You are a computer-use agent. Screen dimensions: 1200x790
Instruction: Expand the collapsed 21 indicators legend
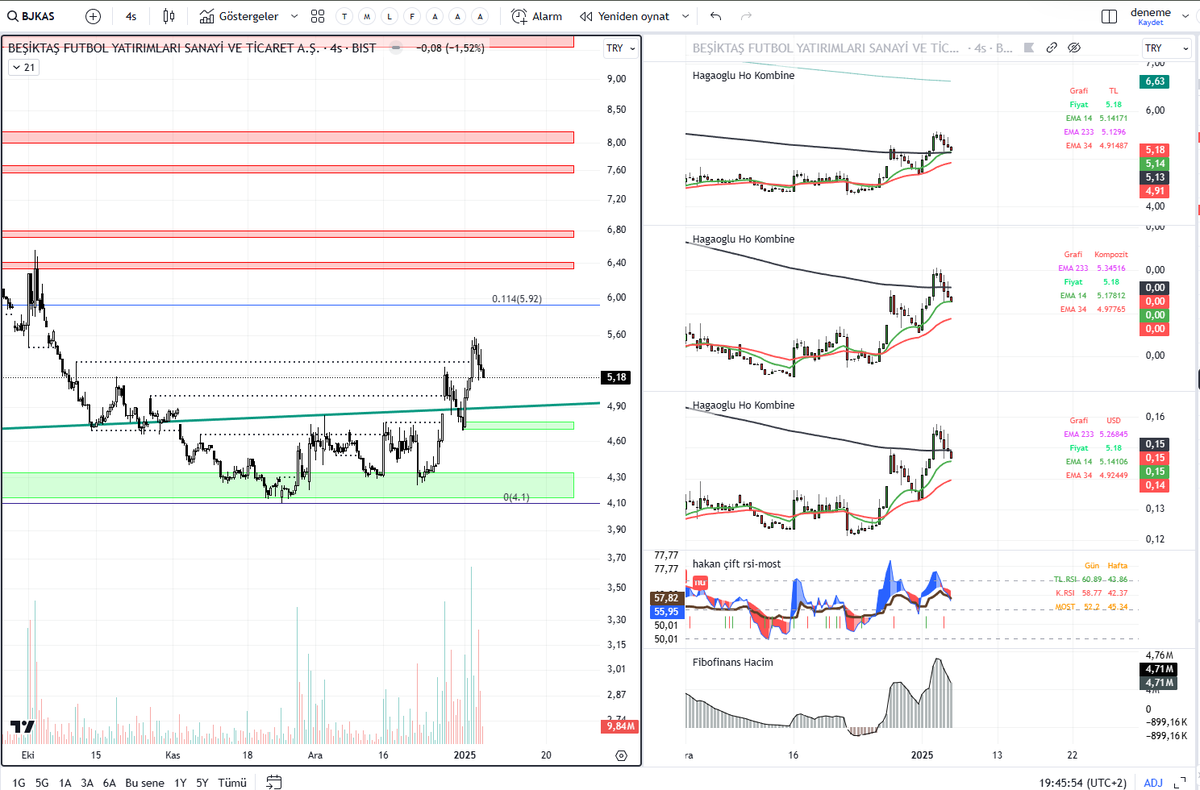point(24,67)
